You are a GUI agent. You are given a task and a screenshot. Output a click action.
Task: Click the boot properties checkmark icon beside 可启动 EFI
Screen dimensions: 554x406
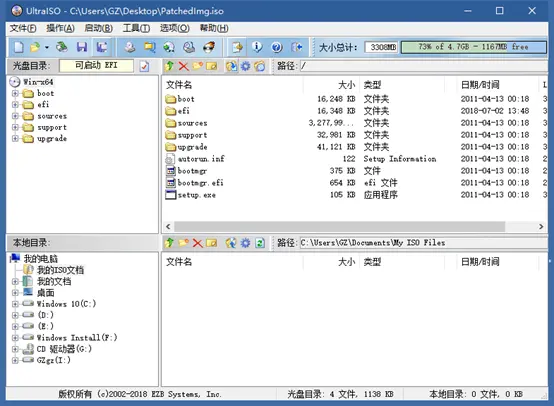tap(144, 66)
